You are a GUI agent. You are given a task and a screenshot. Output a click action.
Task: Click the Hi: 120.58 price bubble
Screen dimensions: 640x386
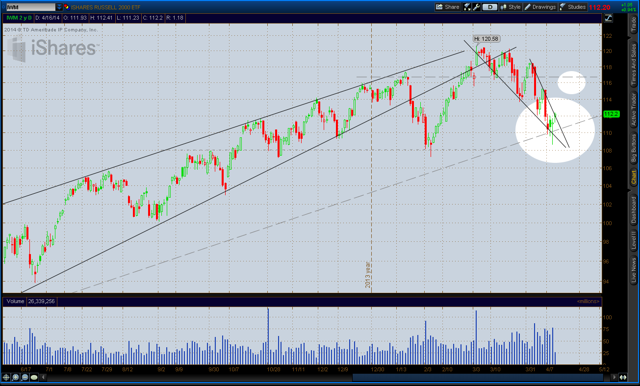pos(486,39)
